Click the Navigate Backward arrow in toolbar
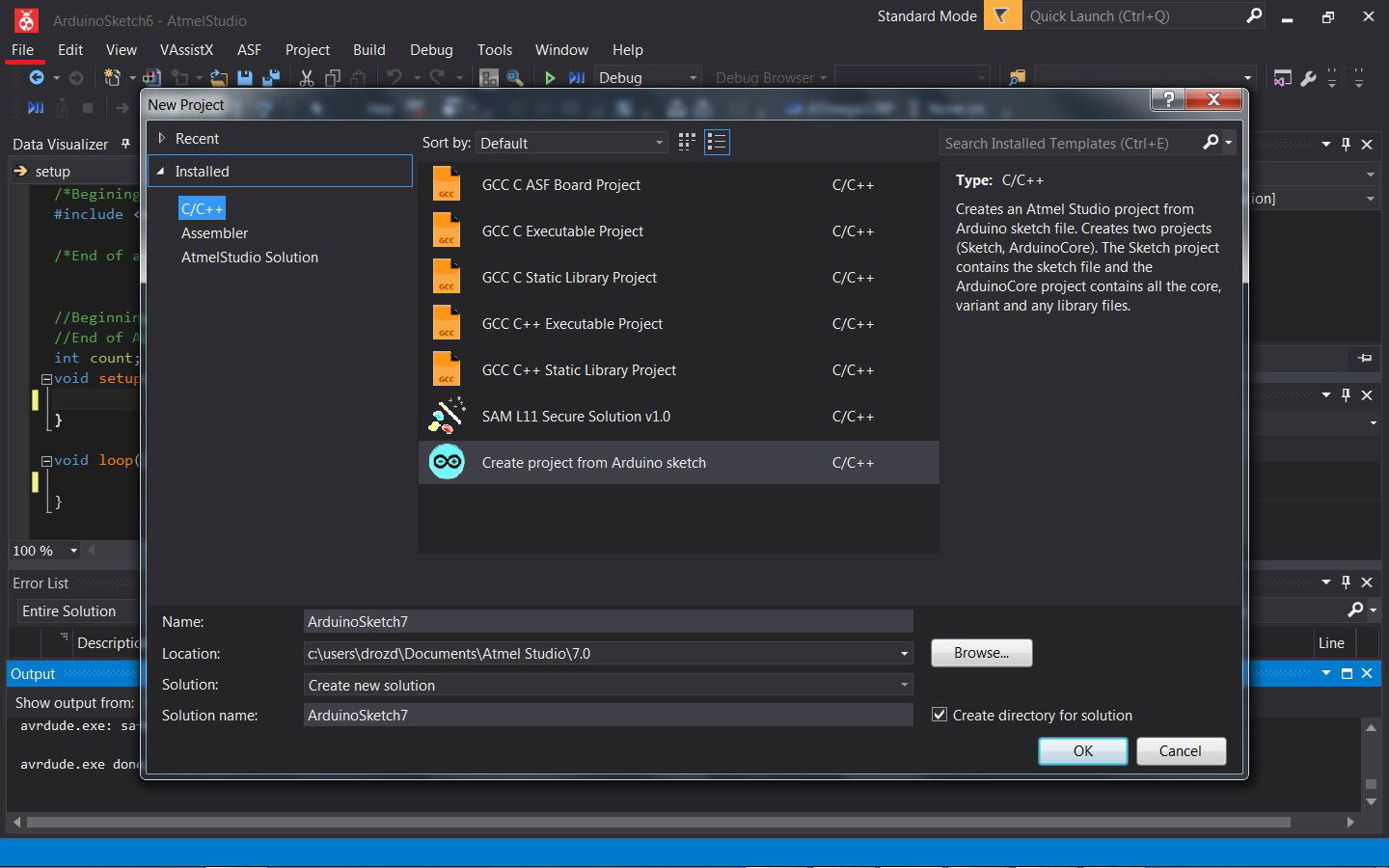This screenshot has height=868, width=1389. tap(37, 77)
